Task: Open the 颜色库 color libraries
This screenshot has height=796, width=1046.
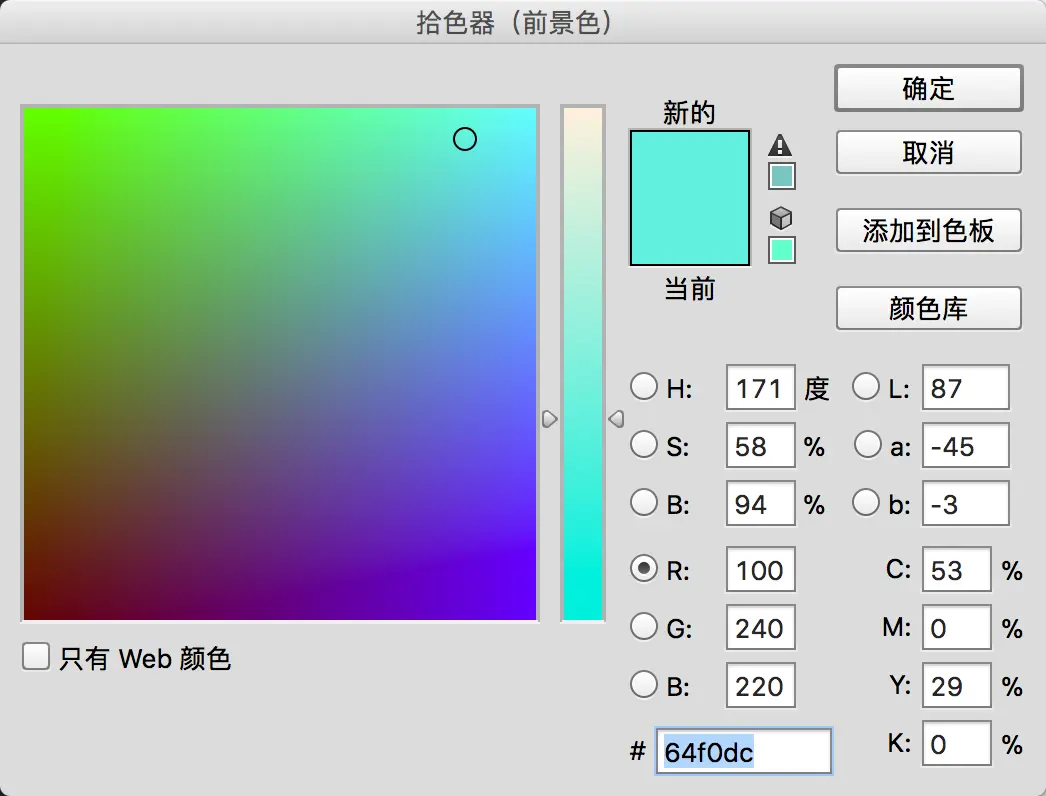Action: point(929,308)
